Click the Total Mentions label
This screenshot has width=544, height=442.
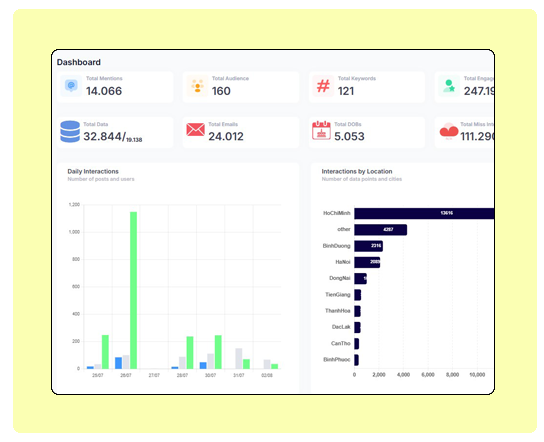point(104,78)
